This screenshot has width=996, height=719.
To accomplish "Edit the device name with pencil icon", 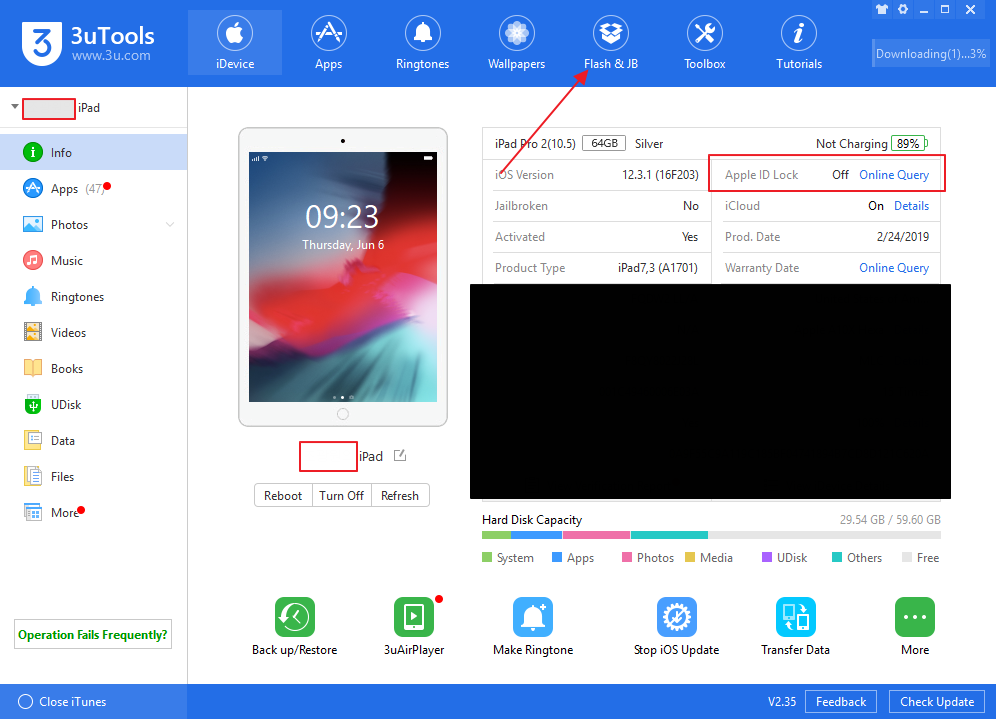I will [x=400, y=455].
